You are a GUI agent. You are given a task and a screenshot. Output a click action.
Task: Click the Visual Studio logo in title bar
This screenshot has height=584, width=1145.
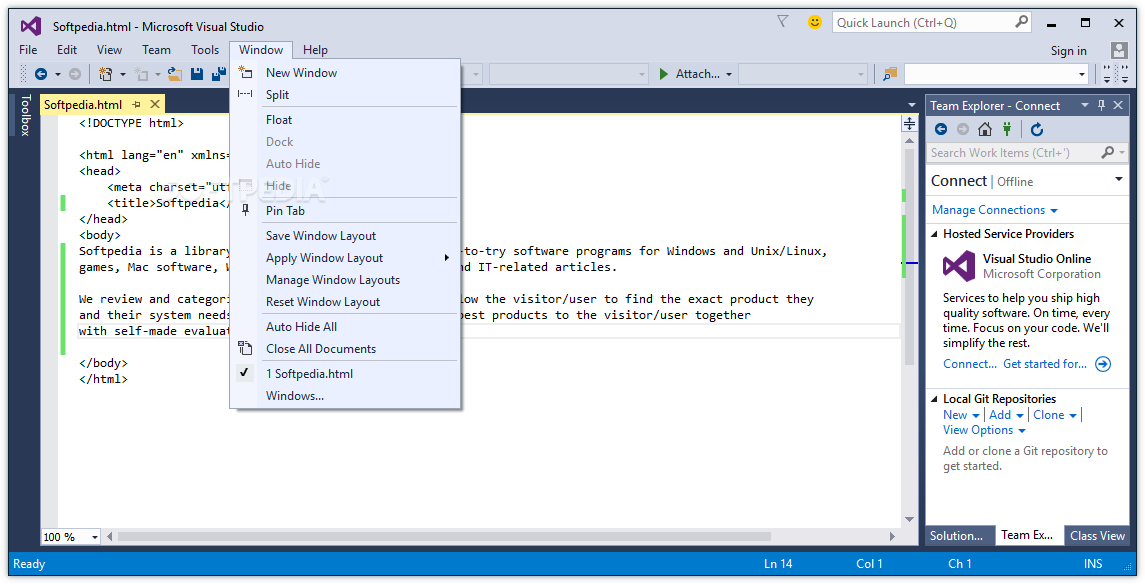(x=31, y=26)
